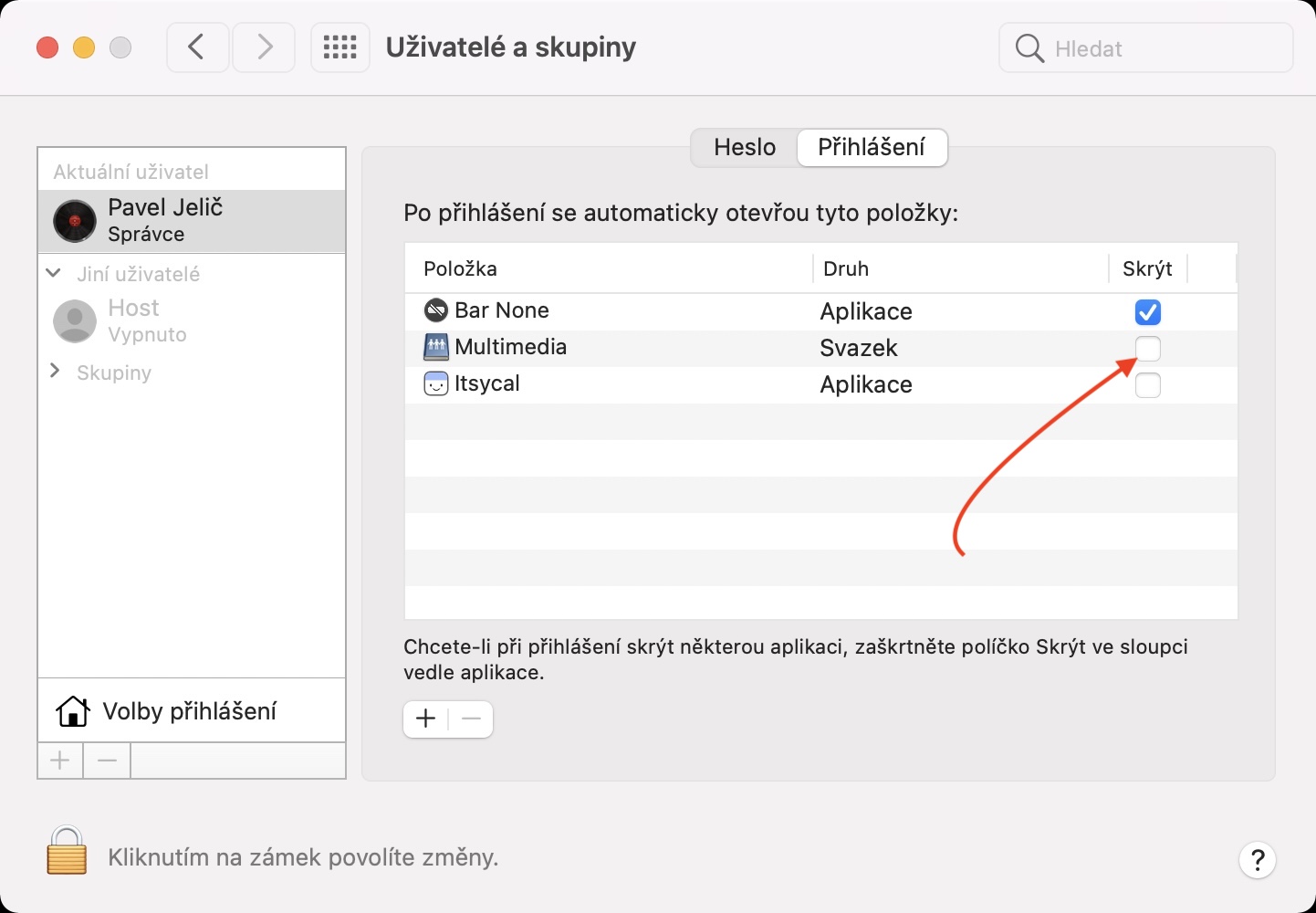Collapse the Jiní uživatelé section

54,273
